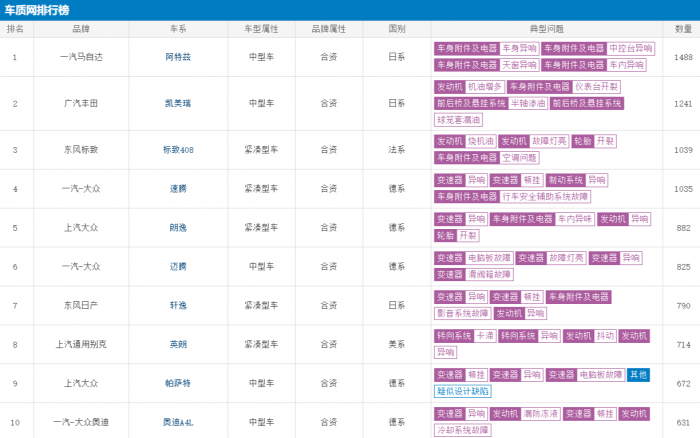The width and height of the screenshot is (700, 438).
Task: Open the 标致408 car series link
Action: [178, 150]
